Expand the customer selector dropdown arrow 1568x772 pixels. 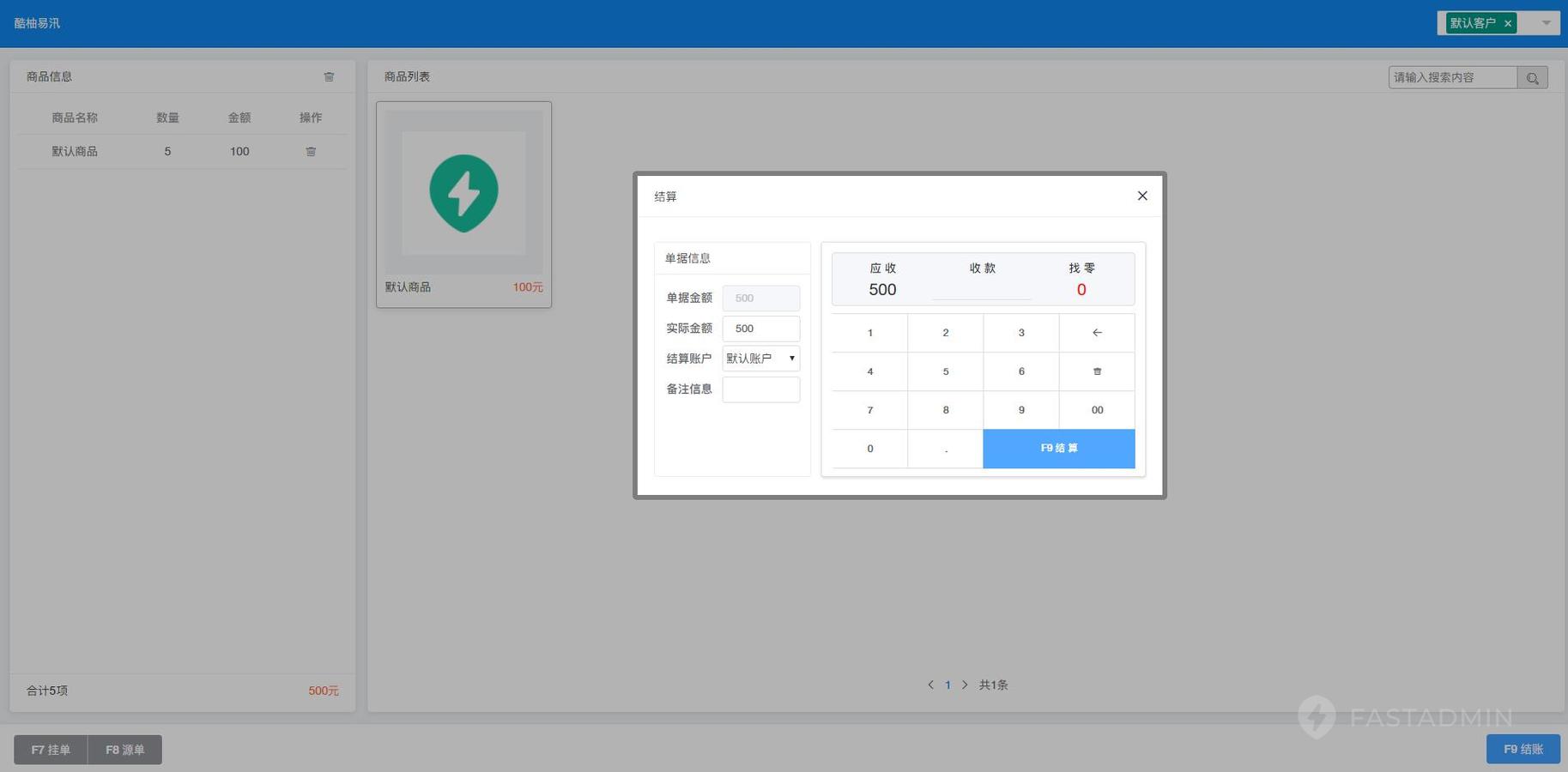point(1546,23)
